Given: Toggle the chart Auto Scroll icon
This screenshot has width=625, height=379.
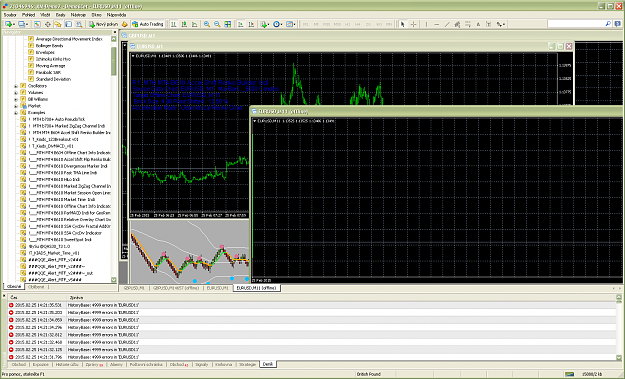Looking at the screenshot, I should pyautogui.click(x=241, y=24).
